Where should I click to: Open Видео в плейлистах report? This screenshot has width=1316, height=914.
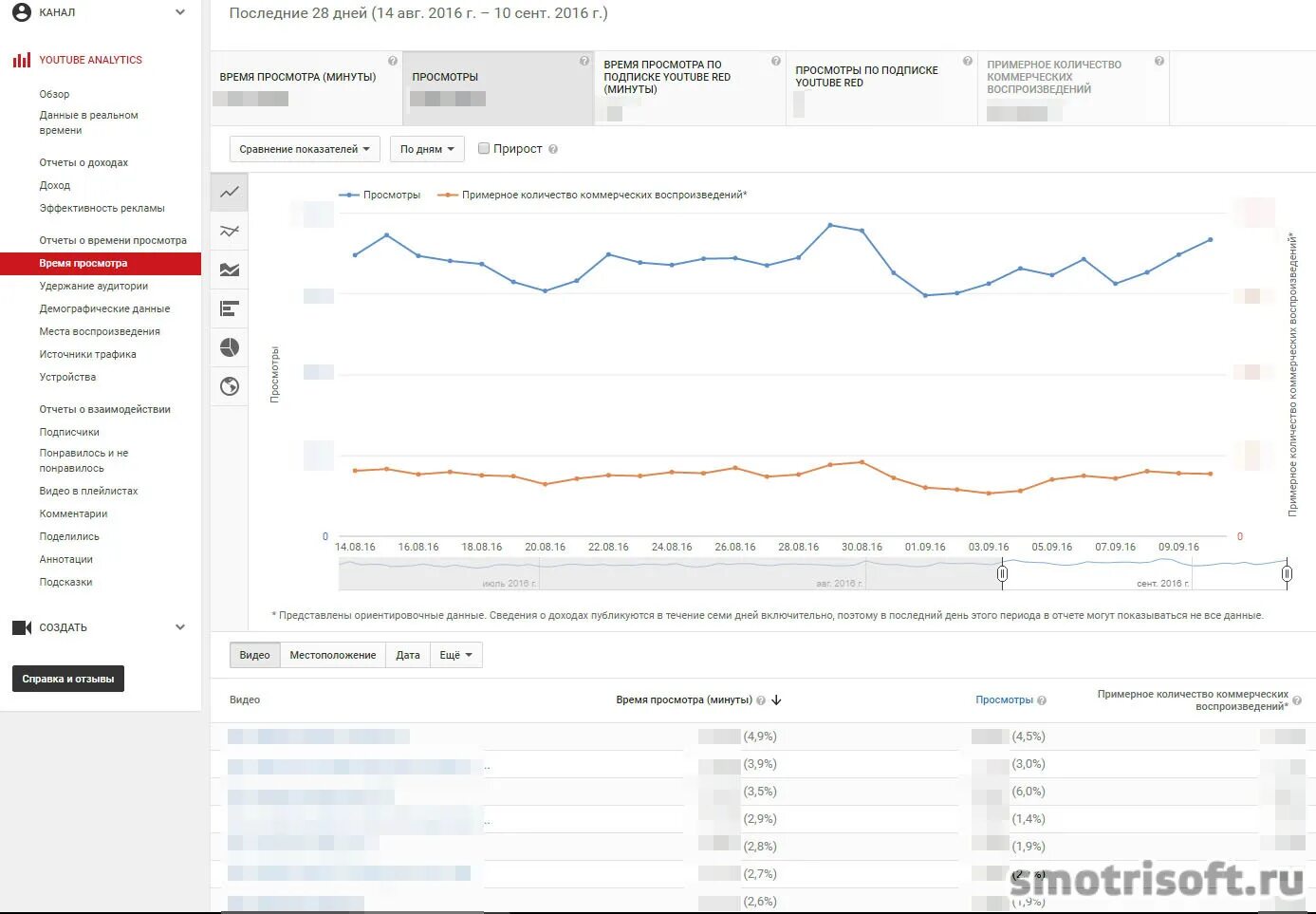coord(88,491)
